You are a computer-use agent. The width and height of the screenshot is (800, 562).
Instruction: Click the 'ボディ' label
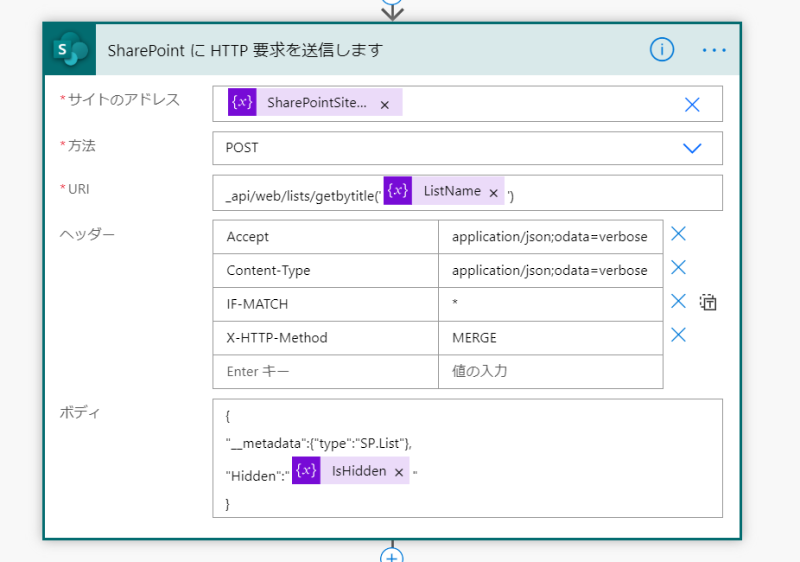tap(80, 412)
